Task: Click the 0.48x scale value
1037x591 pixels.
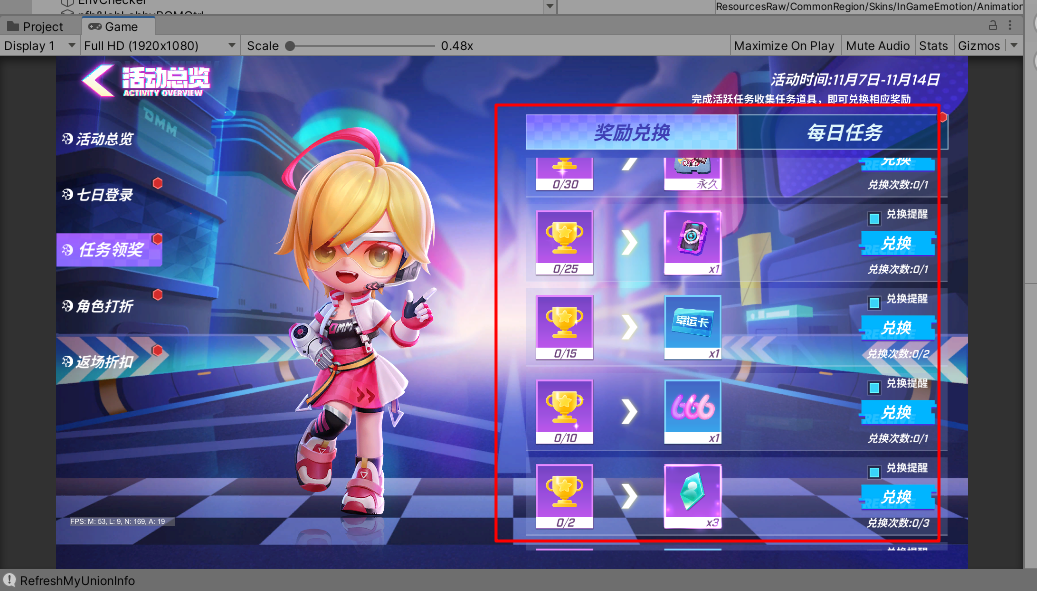Action: point(457,46)
